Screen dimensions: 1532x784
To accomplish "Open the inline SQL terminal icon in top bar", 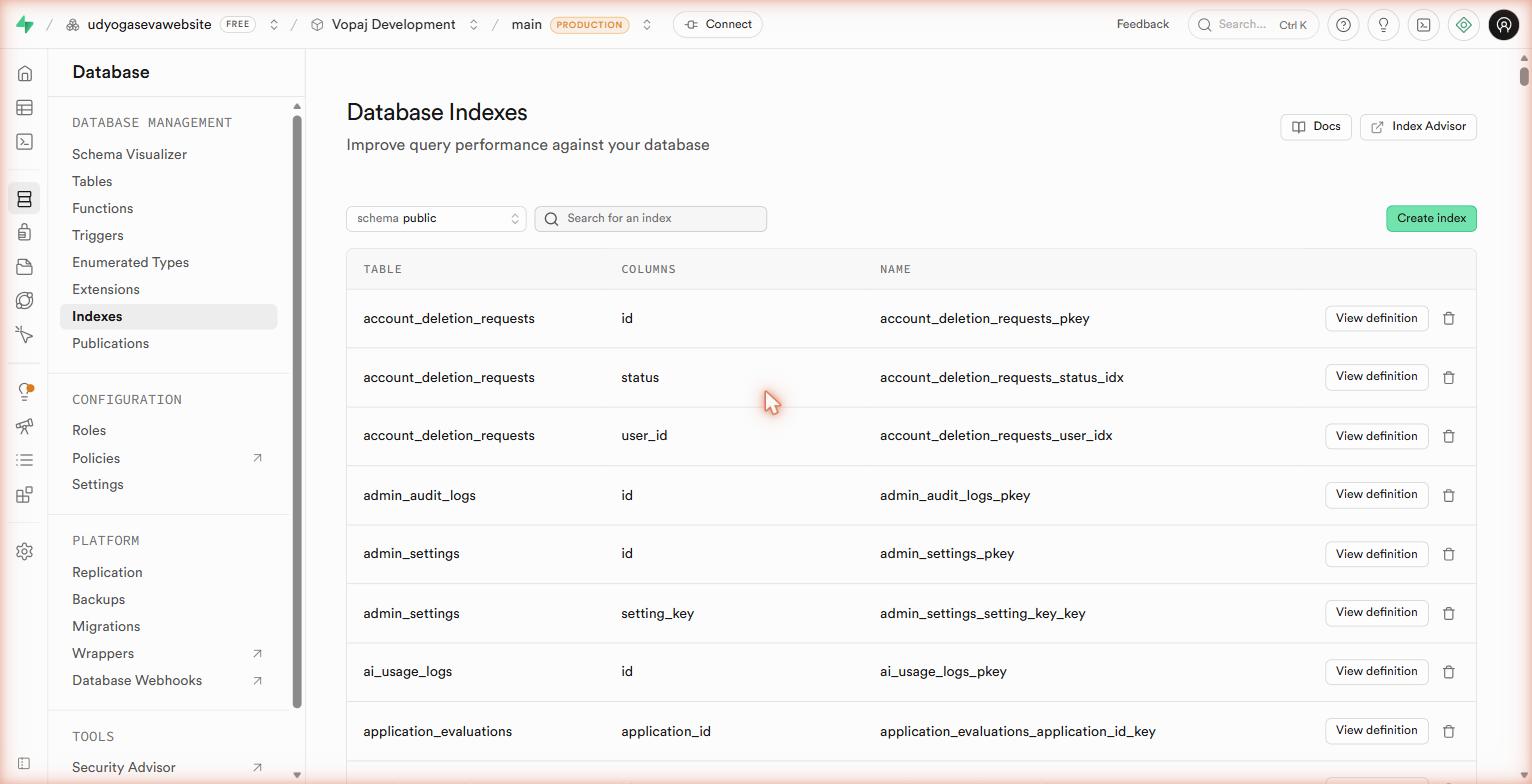I will [x=1423, y=25].
